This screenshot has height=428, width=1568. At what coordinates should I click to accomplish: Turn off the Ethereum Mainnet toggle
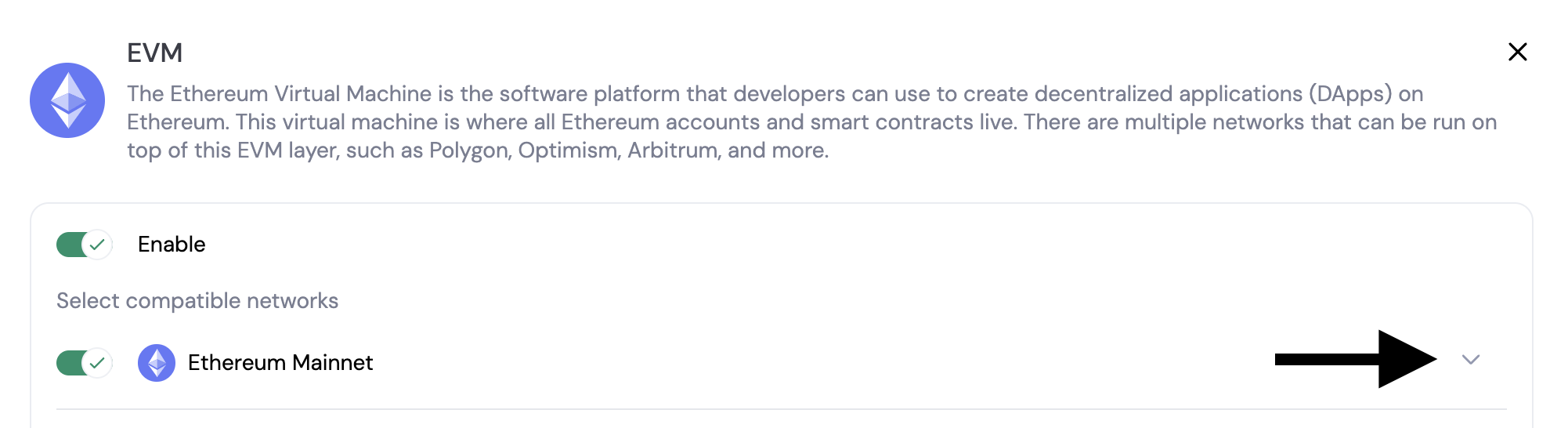(x=85, y=363)
